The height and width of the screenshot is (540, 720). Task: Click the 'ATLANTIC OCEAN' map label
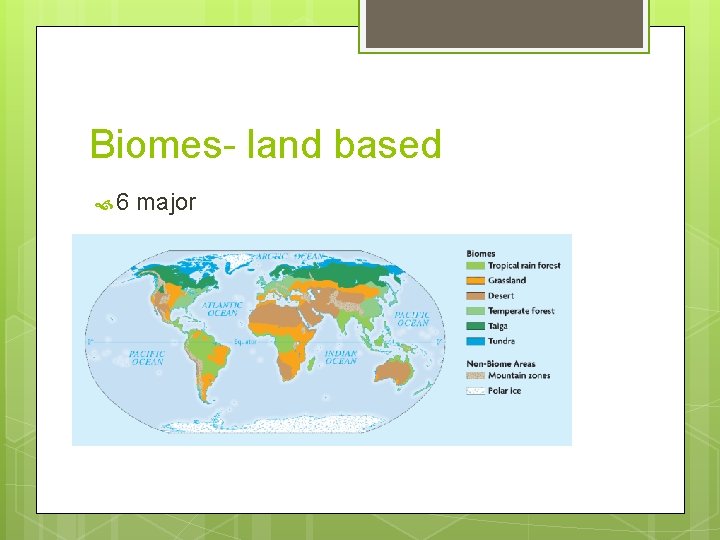tap(222, 309)
